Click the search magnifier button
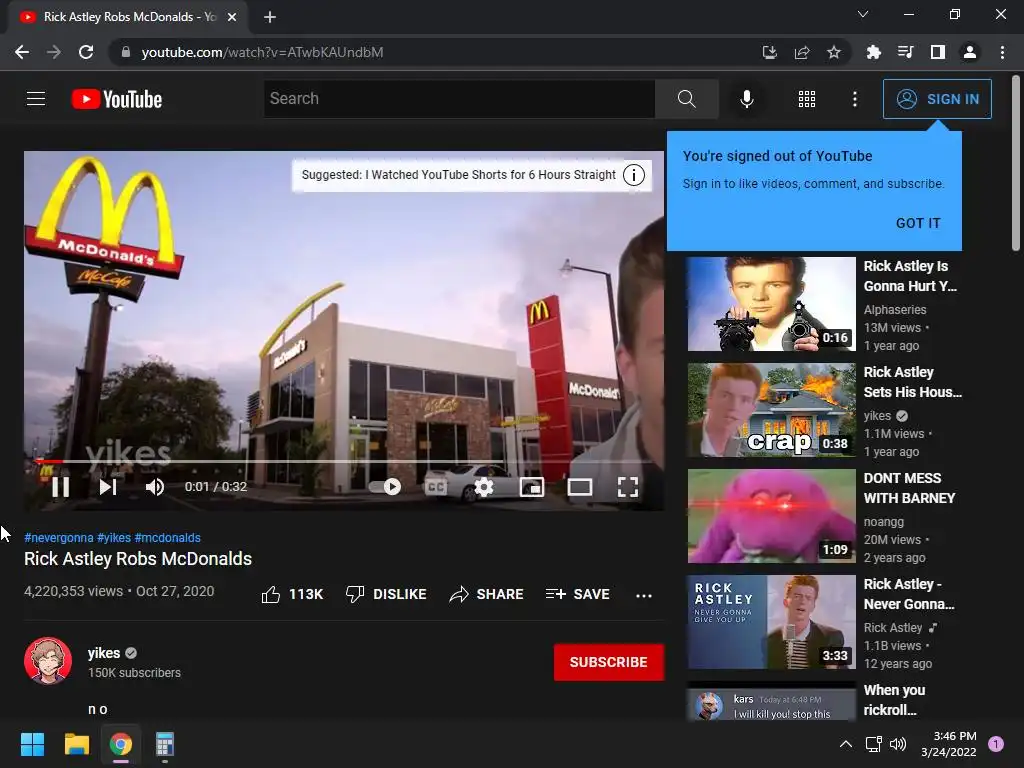 tap(686, 99)
